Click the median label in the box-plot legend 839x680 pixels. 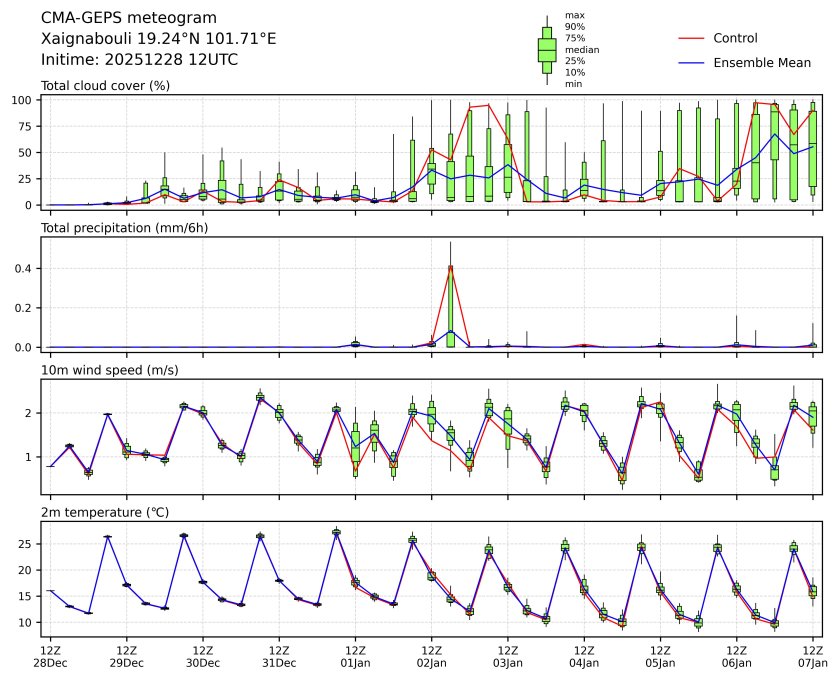tap(578, 49)
